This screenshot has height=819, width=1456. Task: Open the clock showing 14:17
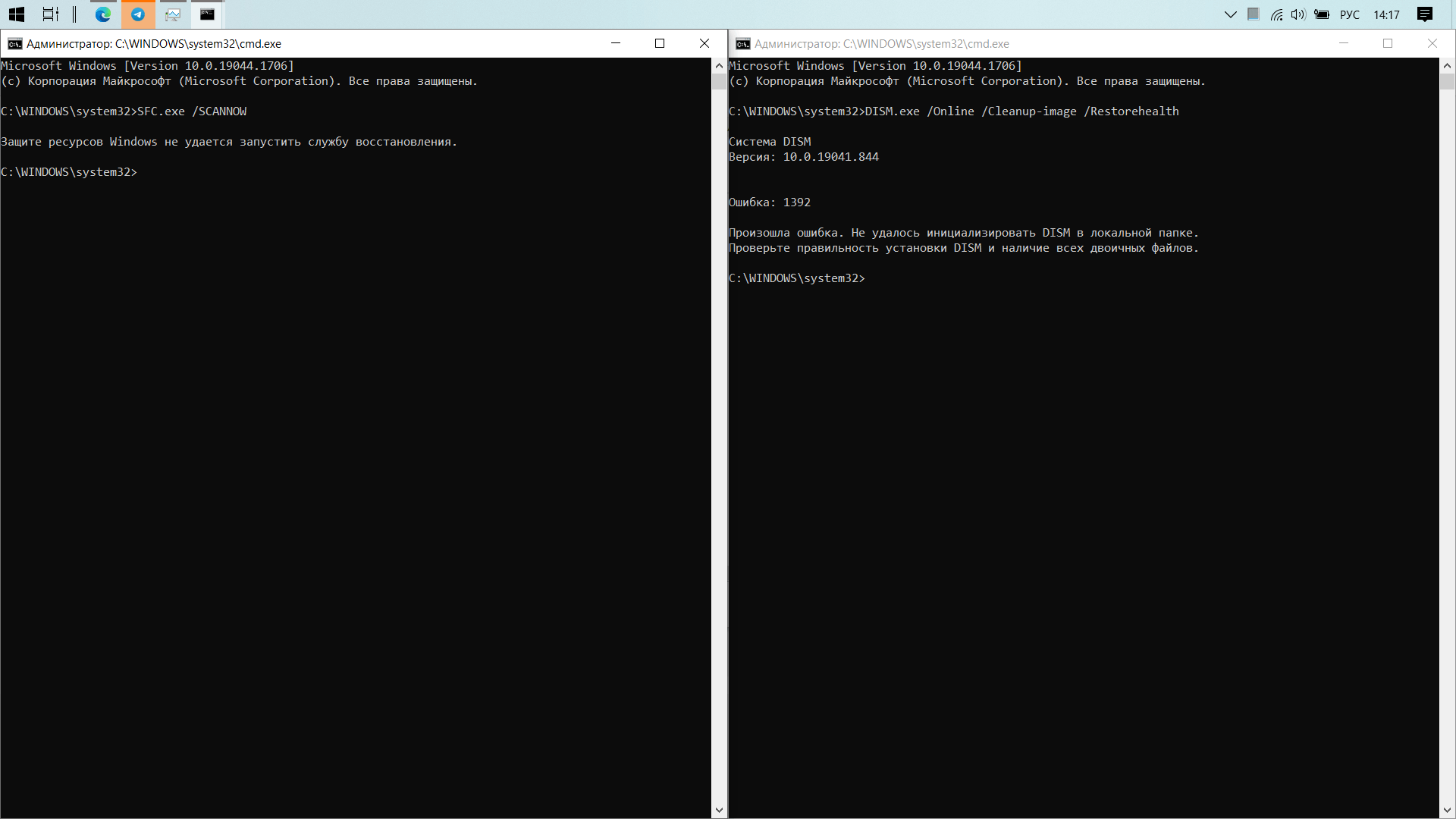(x=1386, y=14)
